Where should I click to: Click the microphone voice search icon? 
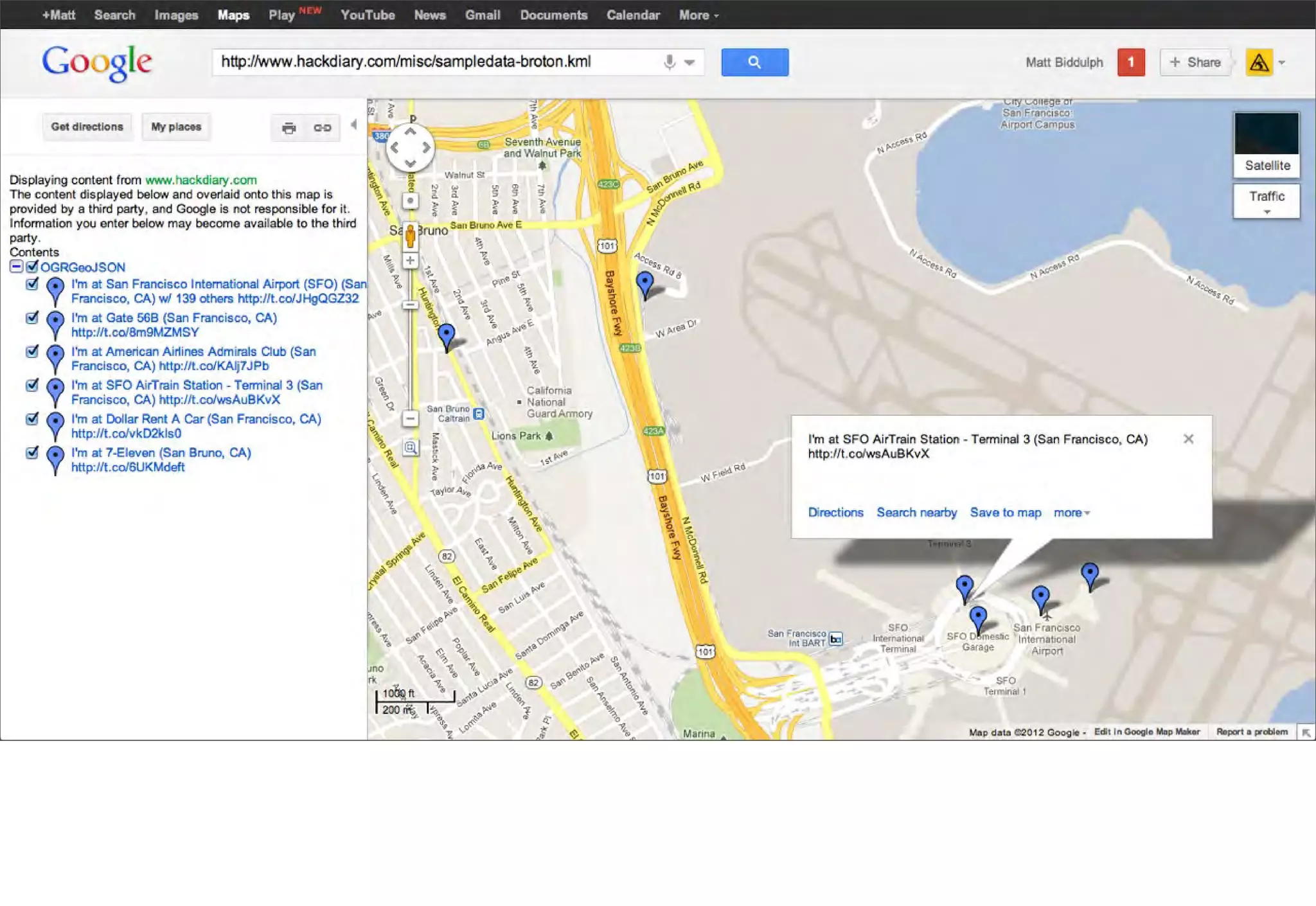click(x=669, y=62)
